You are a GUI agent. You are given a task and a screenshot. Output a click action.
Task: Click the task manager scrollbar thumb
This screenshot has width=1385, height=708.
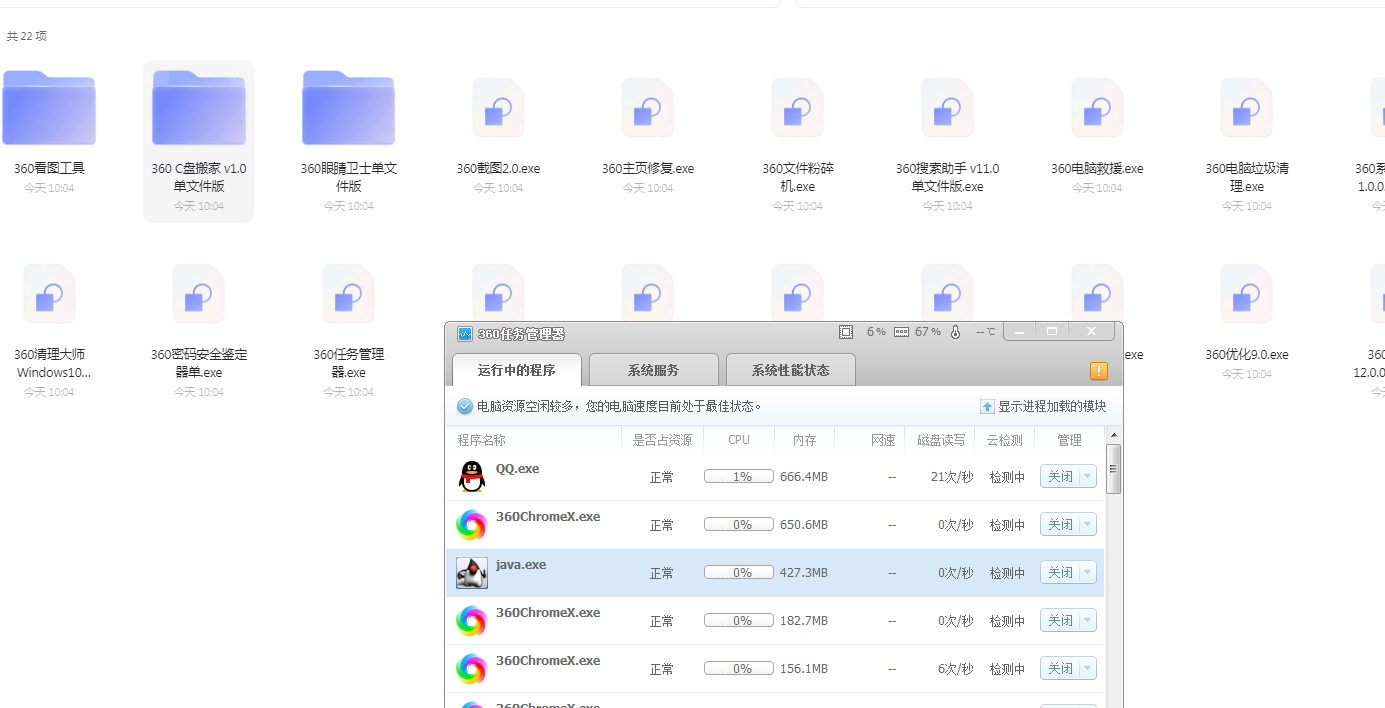click(x=1114, y=469)
